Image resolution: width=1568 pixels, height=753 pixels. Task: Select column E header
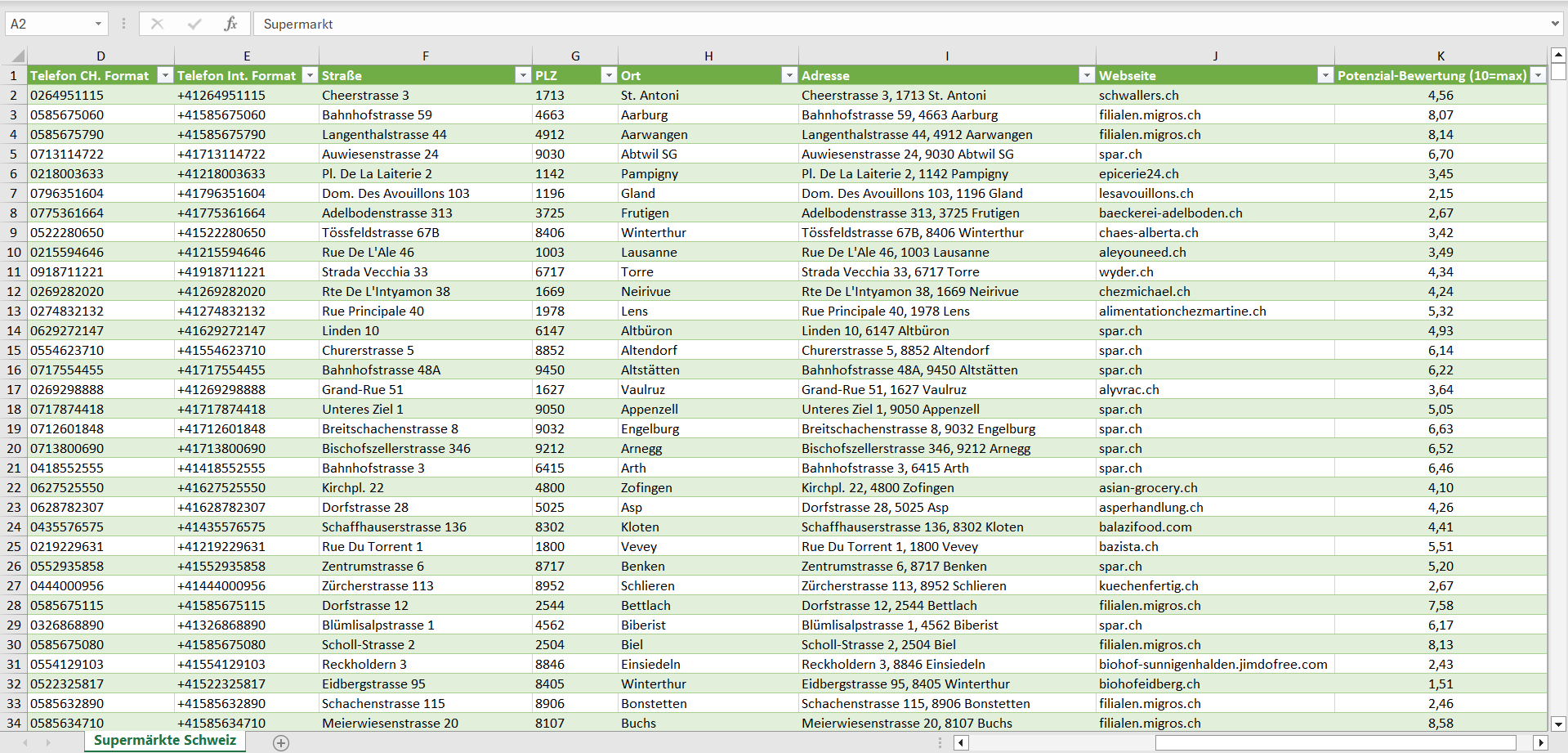click(247, 56)
